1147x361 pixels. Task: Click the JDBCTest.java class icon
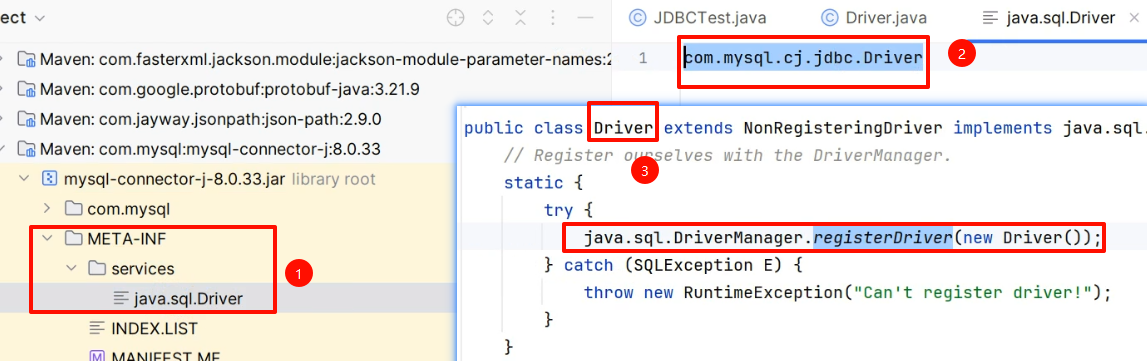click(x=638, y=18)
